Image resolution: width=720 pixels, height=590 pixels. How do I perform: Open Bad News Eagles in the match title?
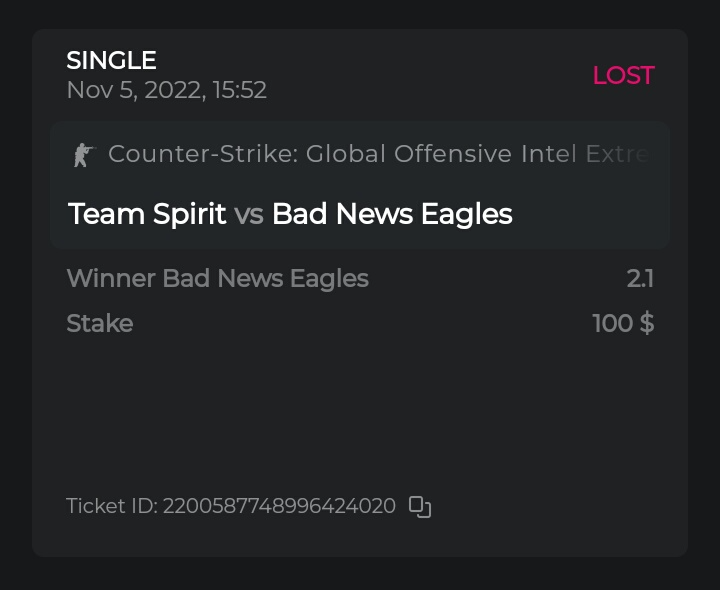392,214
